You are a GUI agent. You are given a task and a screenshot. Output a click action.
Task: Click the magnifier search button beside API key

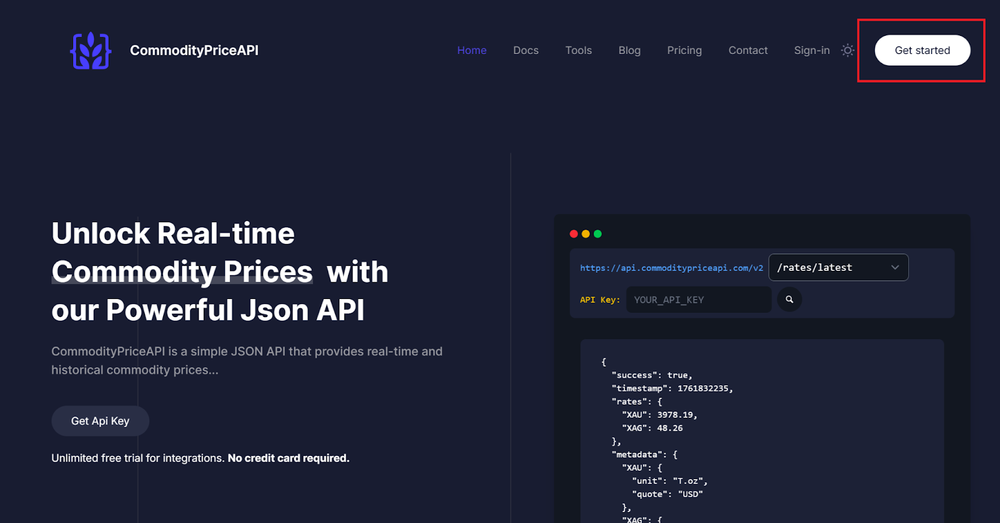(x=789, y=300)
